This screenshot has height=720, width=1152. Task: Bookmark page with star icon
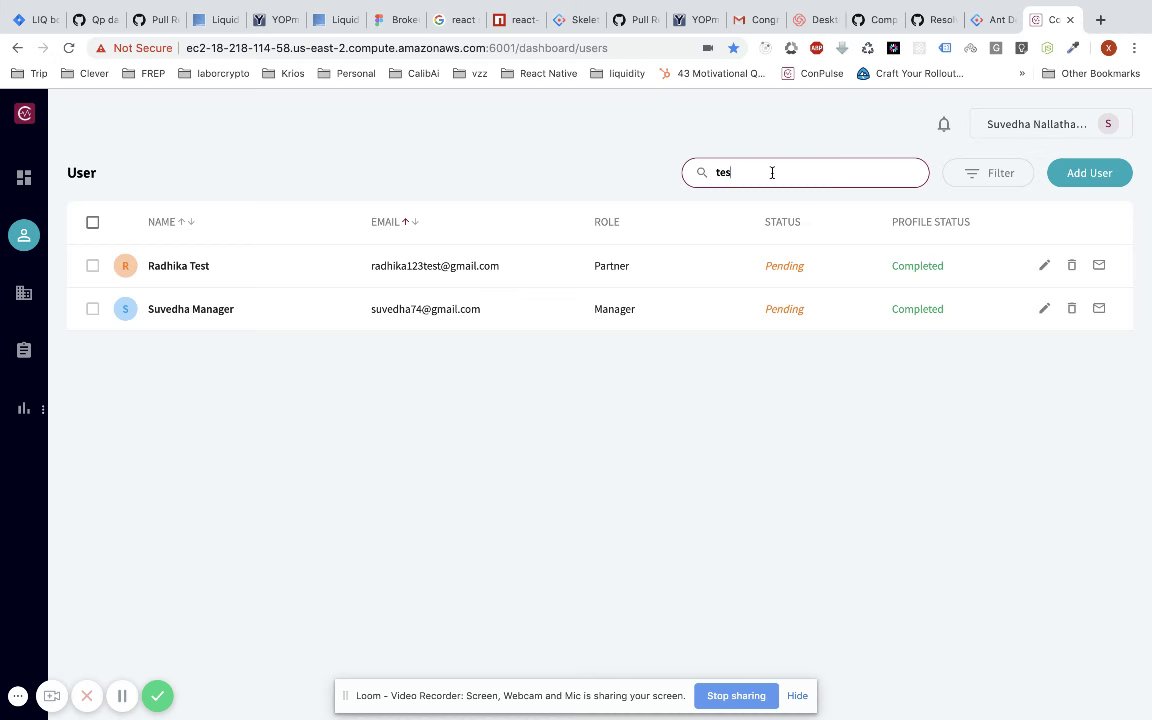pos(733,48)
